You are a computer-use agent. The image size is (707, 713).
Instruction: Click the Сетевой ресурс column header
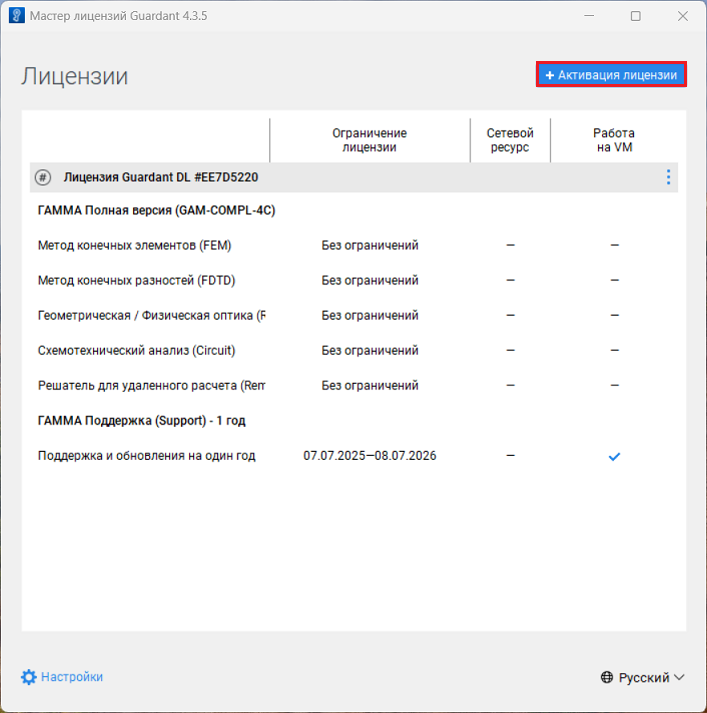point(510,140)
